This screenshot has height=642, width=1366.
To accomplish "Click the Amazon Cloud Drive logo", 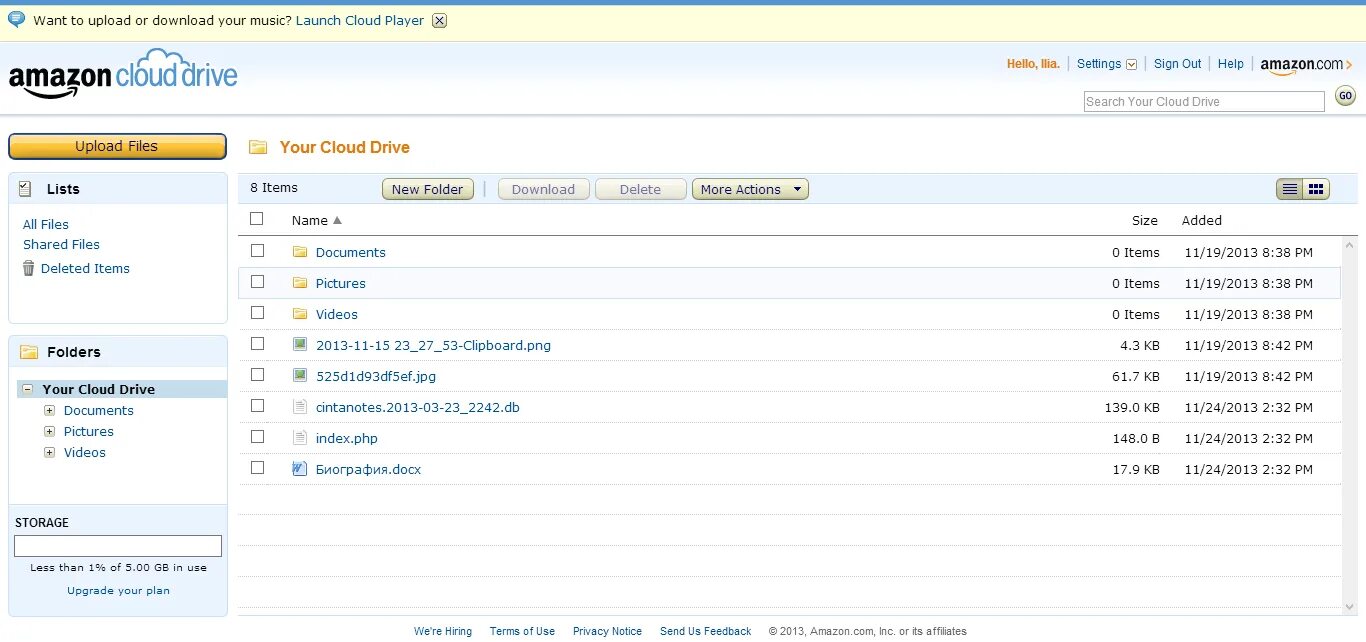I will click(x=123, y=74).
